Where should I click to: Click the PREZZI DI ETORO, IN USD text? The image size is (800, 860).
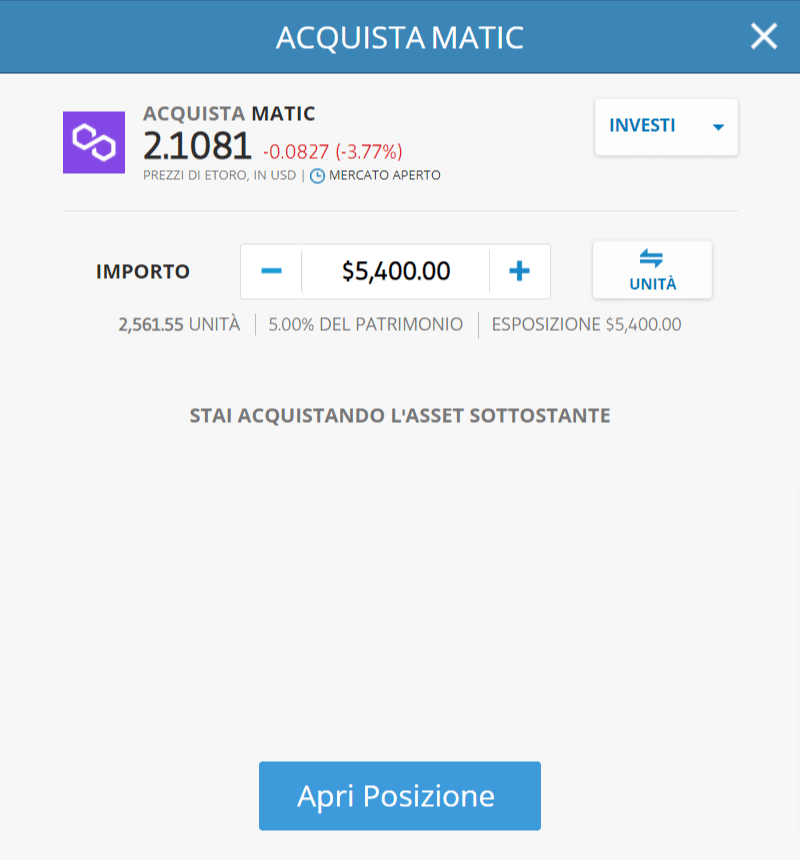[219, 176]
